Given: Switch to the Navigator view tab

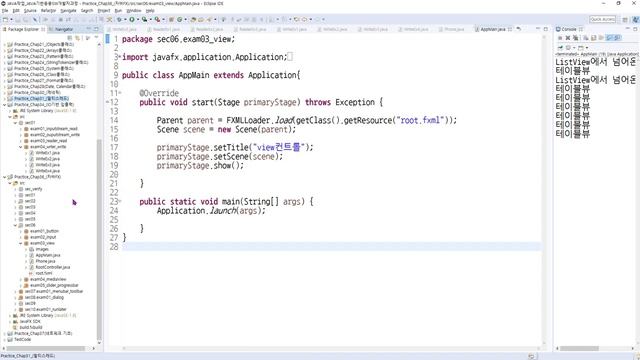Looking at the screenshot, I should click(x=63, y=29).
